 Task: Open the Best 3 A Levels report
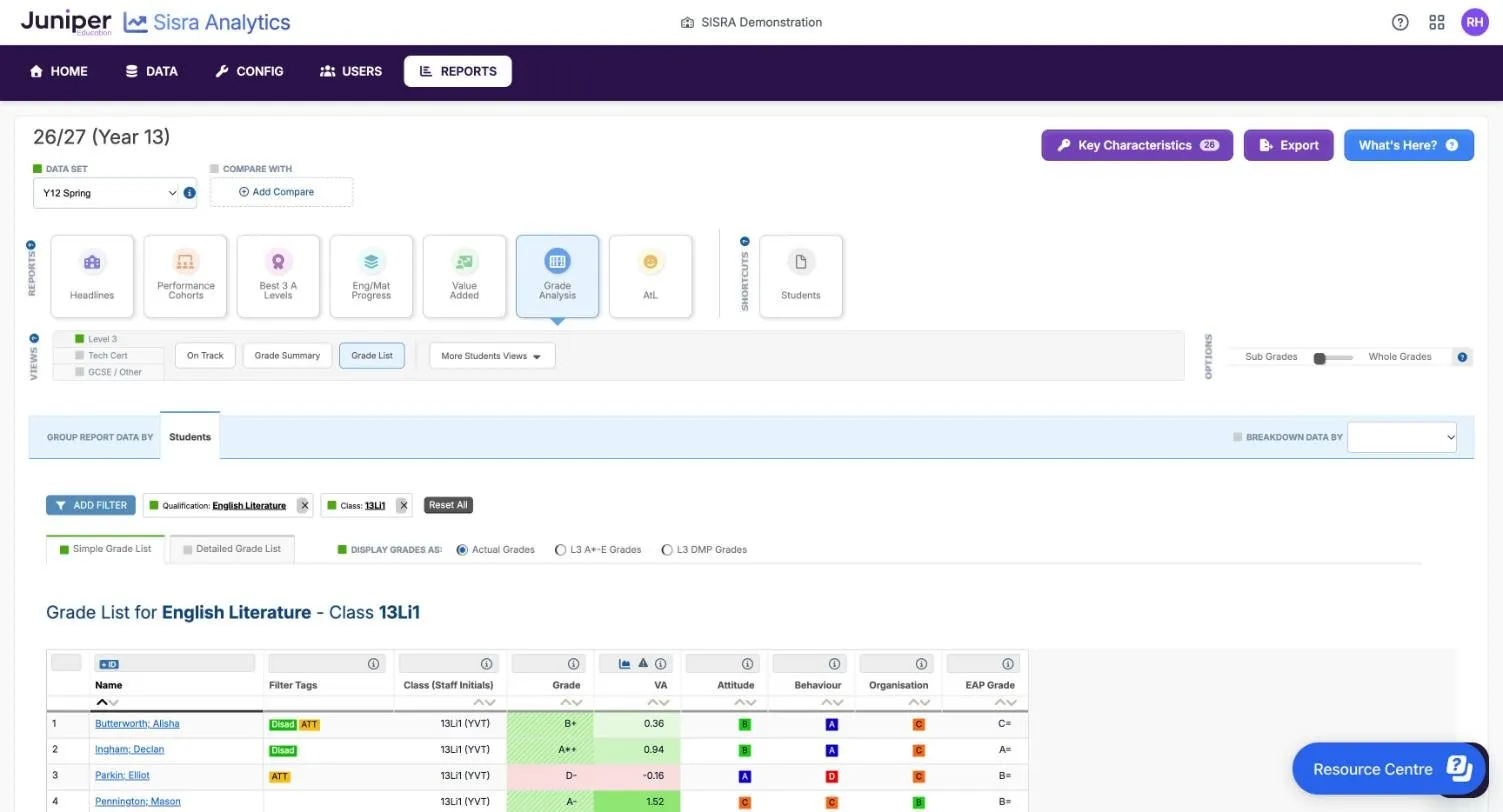(278, 277)
